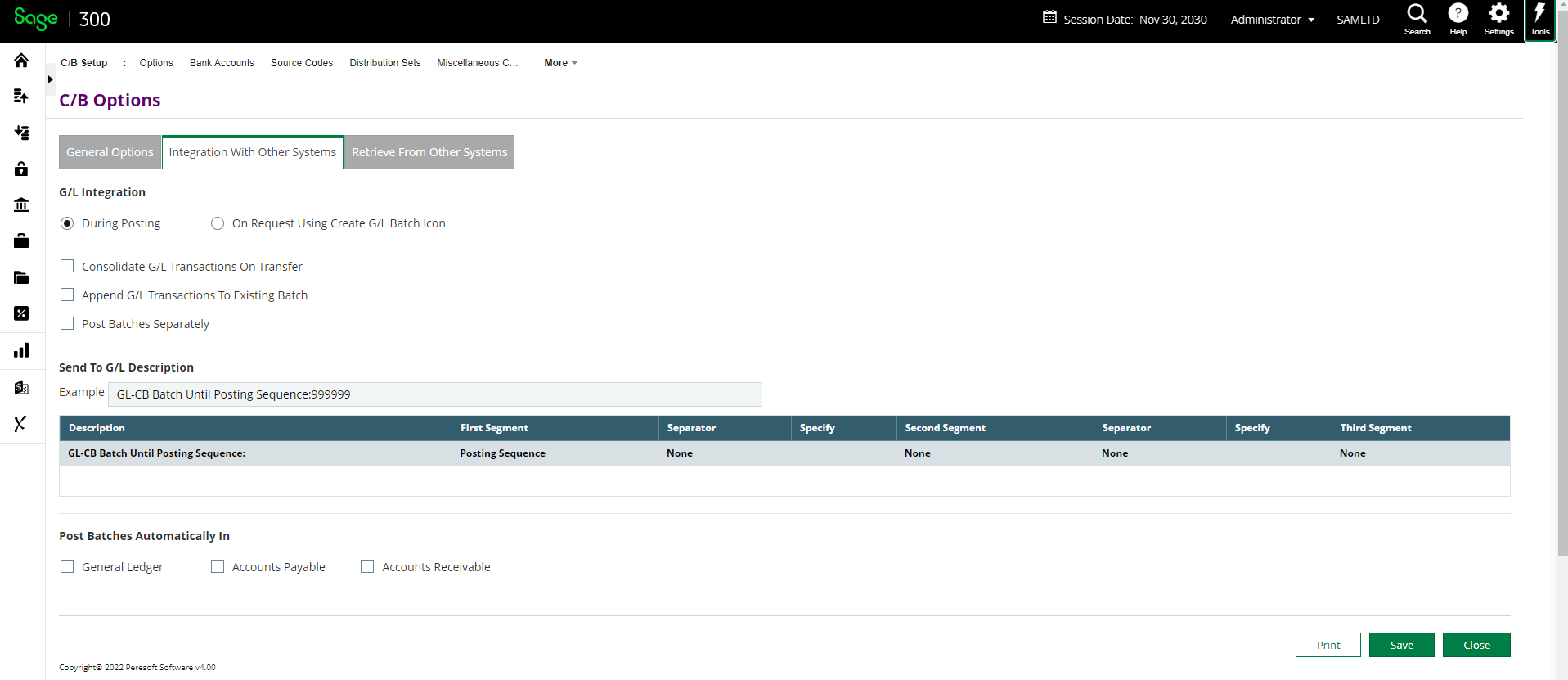
Task: Check Accounts Receivable checkbox
Action: click(x=367, y=566)
